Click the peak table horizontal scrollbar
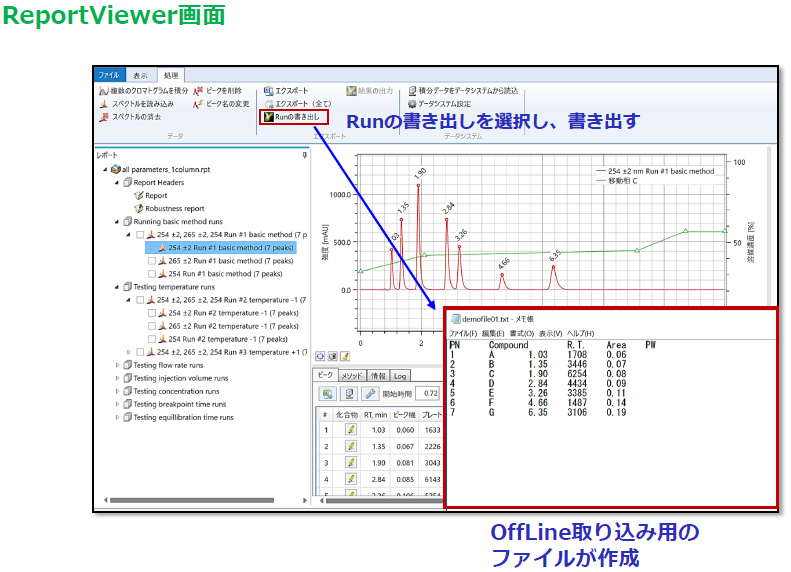 pyautogui.click(x=383, y=500)
